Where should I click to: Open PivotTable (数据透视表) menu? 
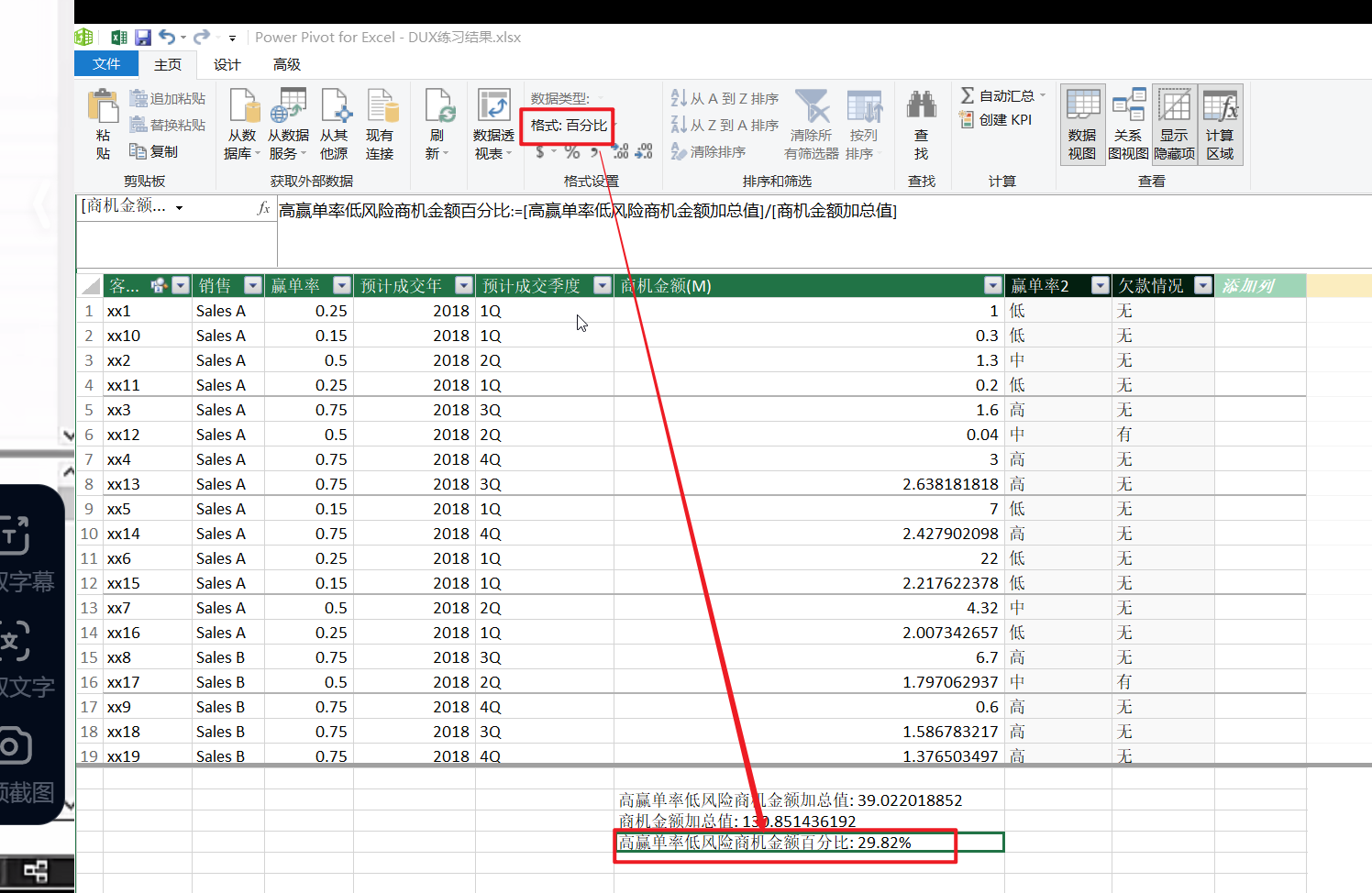(x=493, y=125)
